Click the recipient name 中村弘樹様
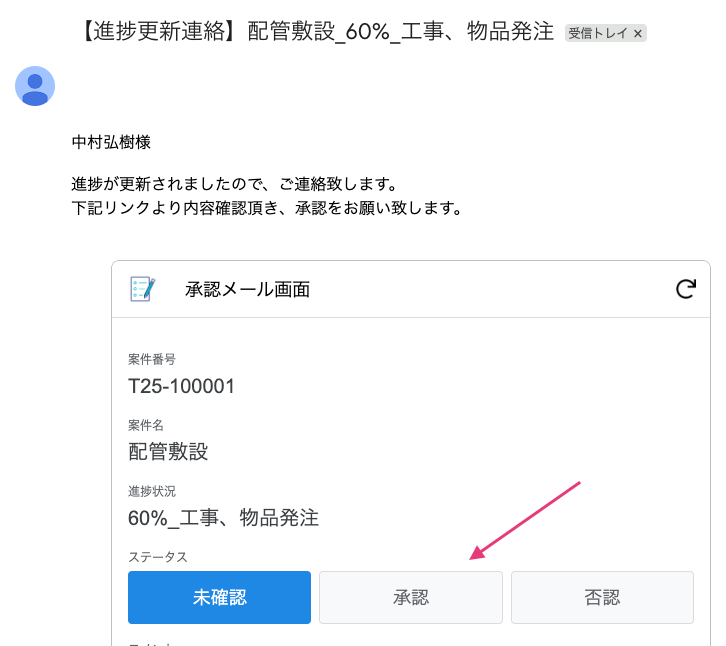 click(111, 142)
